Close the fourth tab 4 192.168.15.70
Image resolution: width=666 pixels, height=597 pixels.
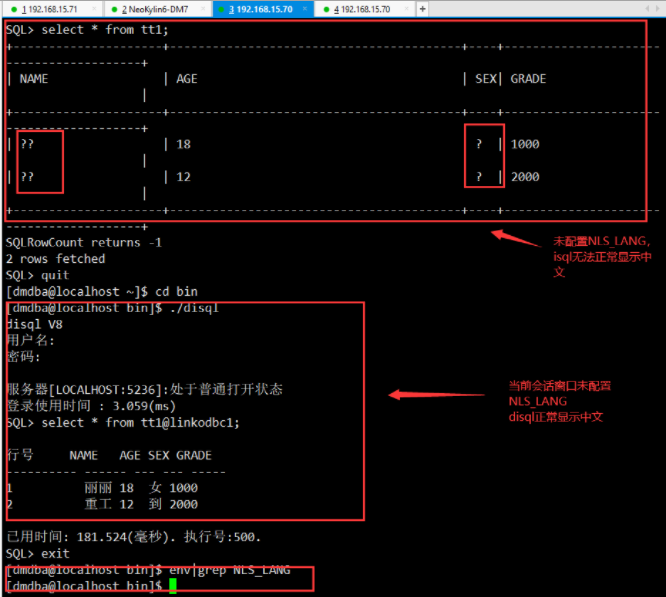point(409,9)
